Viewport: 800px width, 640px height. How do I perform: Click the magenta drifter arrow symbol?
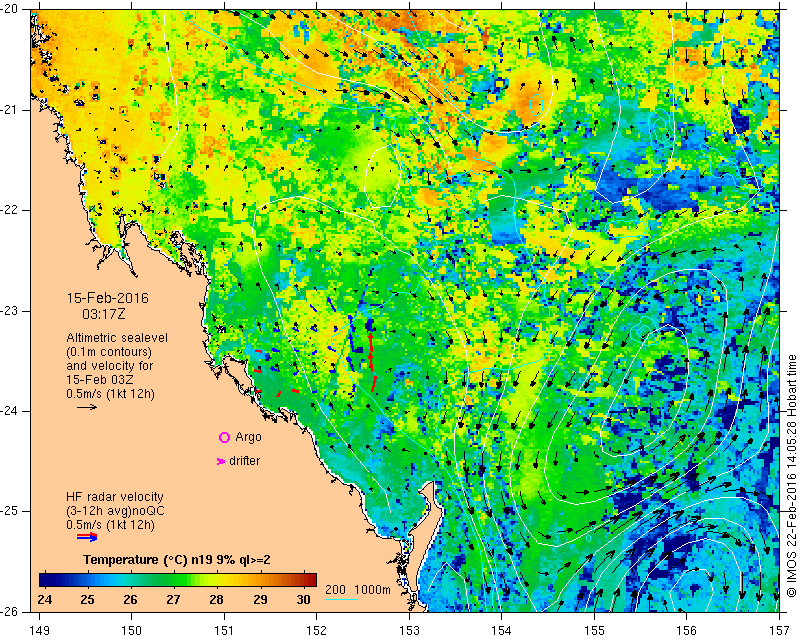221,461
